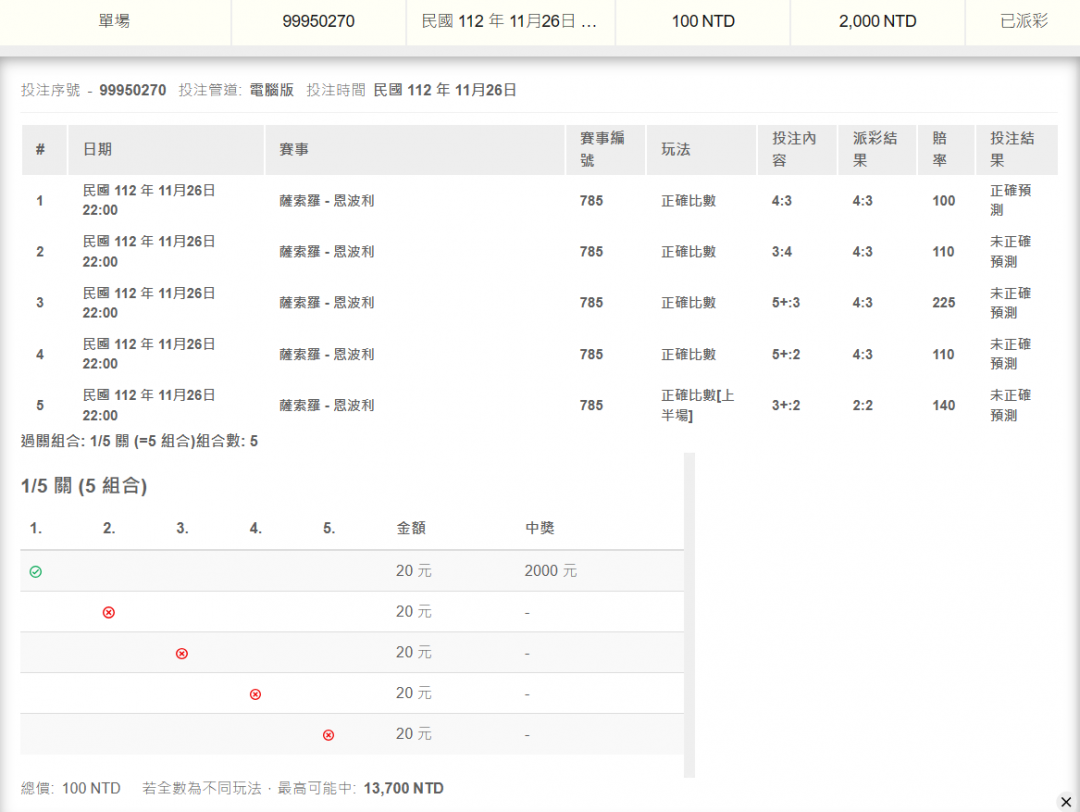
Task: Click the red cross icon under column 4
Action: click(256, 694)
